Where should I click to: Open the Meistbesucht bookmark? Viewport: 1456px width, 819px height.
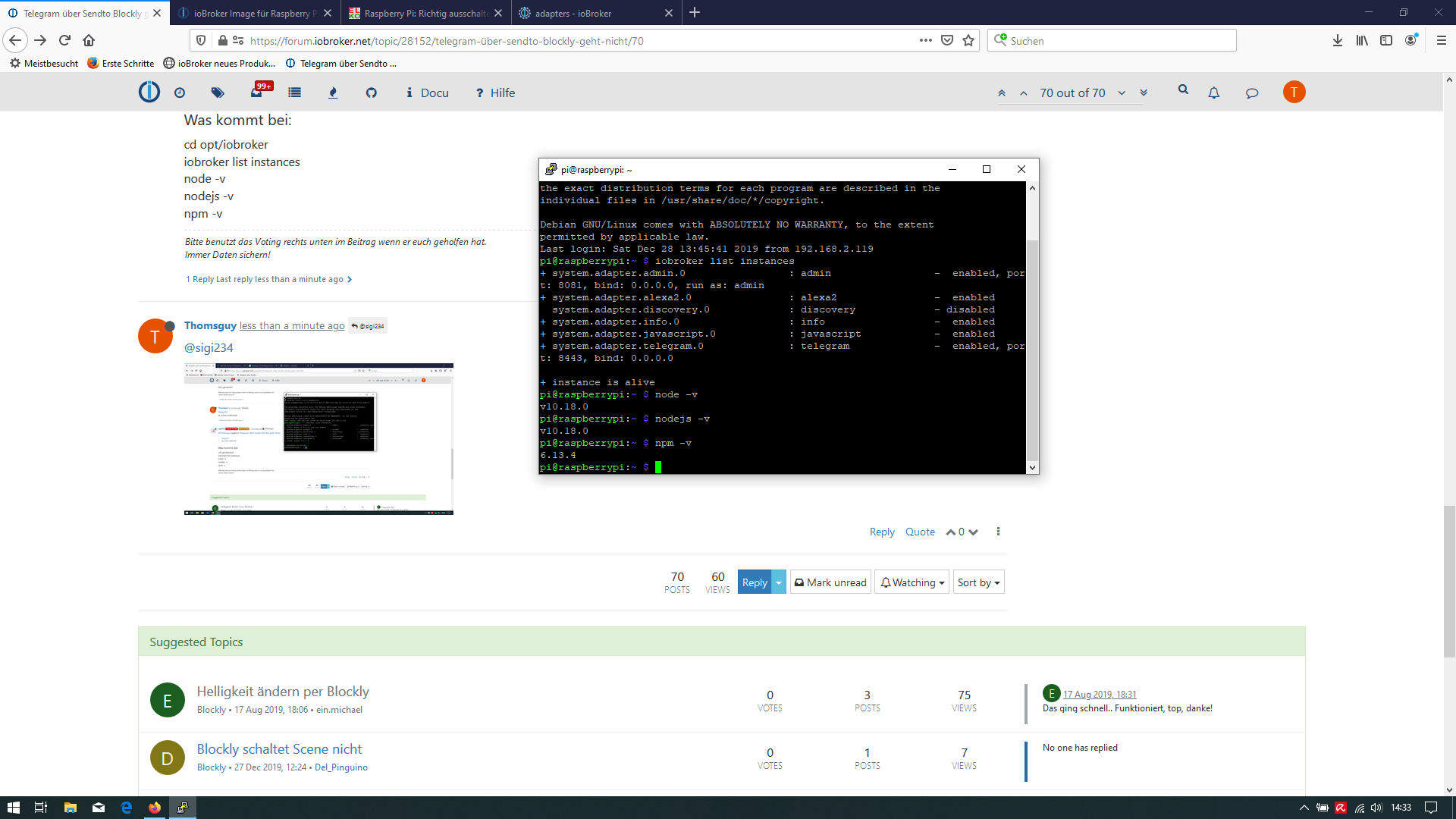[x=44, y=64]
